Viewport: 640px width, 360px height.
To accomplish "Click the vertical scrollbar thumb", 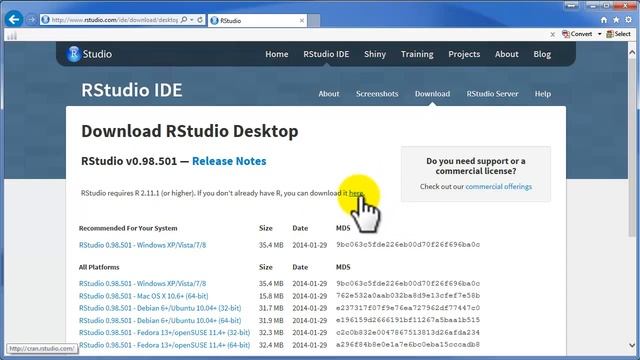I will coord(632,147).
